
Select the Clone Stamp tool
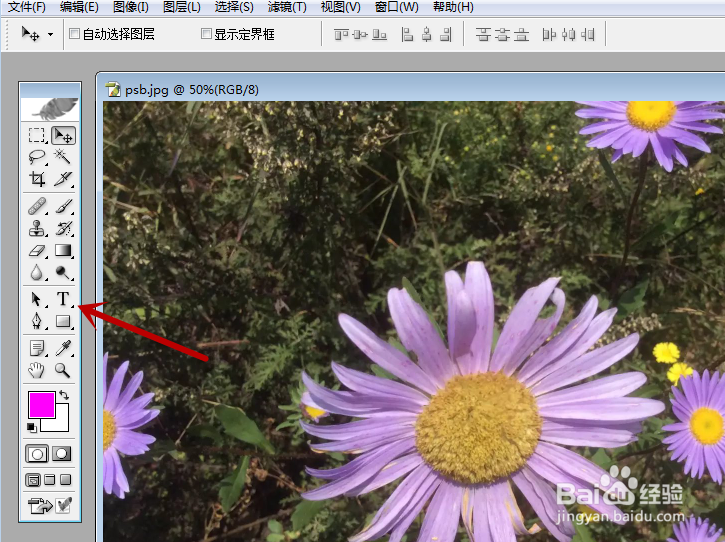tap(37, 228)
